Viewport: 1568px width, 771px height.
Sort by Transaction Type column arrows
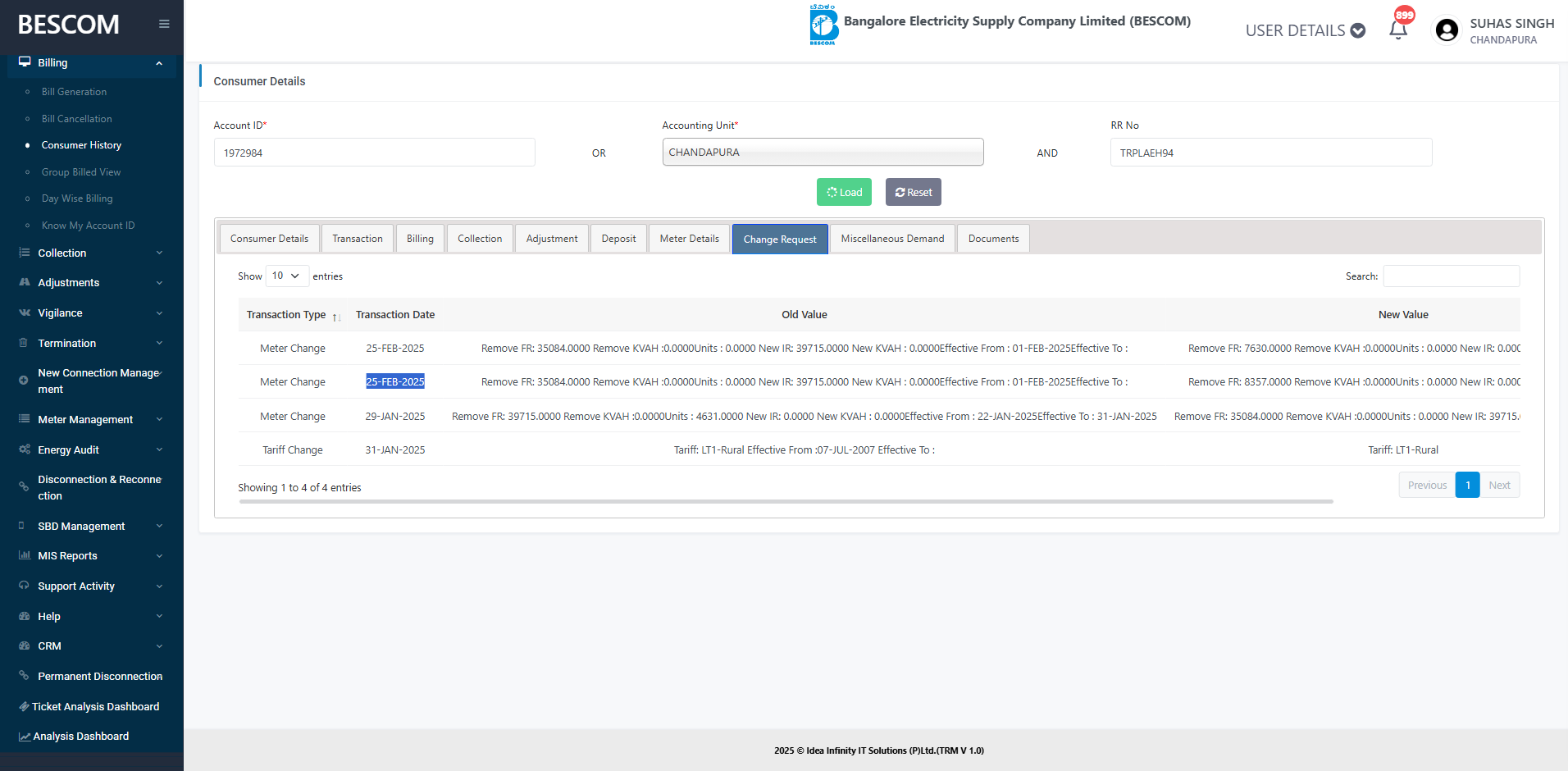(336, 317)
